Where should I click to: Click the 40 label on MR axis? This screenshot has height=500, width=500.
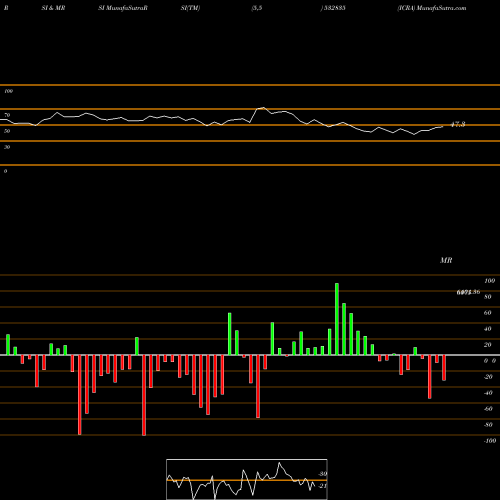[487, 329]
